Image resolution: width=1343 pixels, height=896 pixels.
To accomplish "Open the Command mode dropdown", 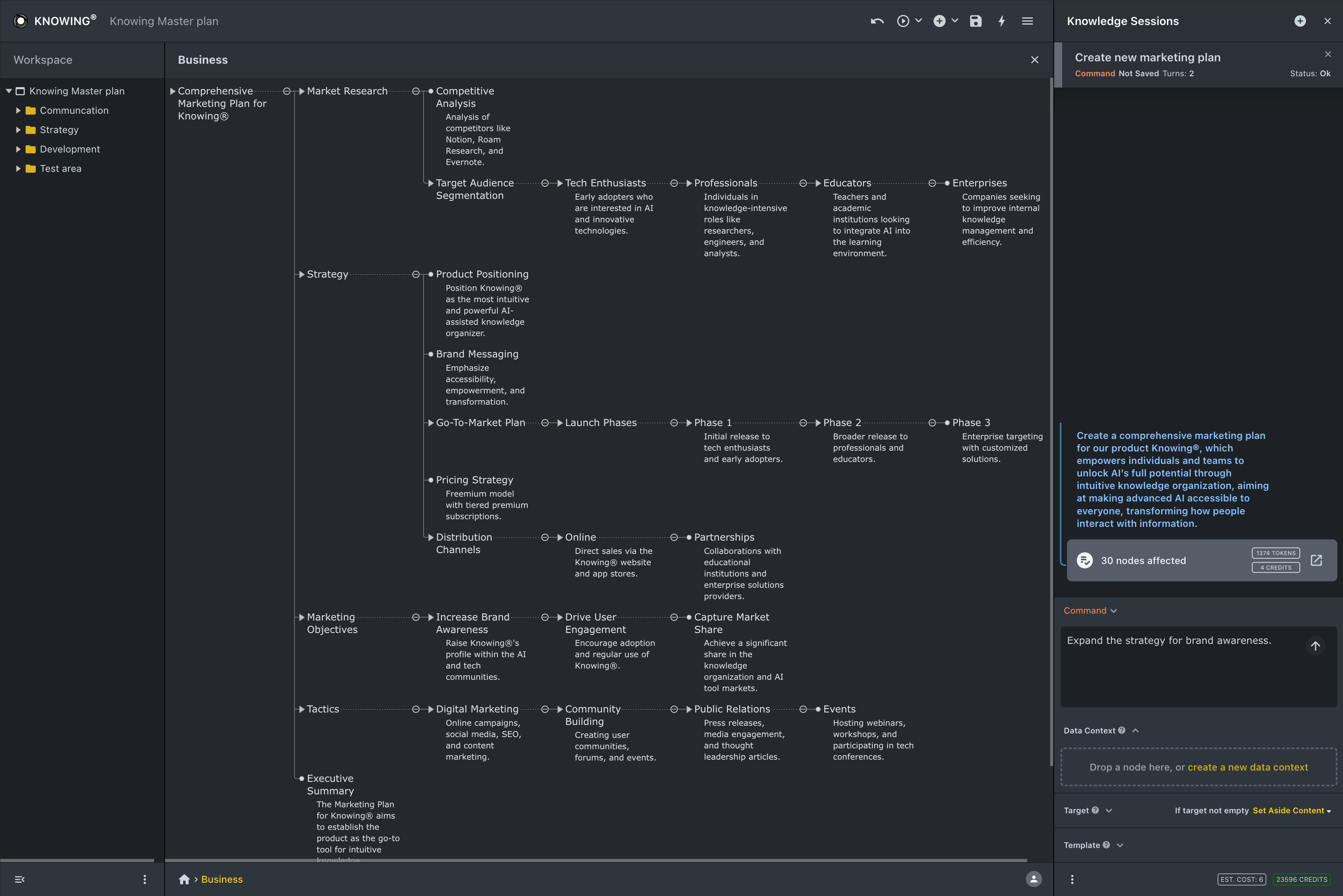I will point(1090,610).
